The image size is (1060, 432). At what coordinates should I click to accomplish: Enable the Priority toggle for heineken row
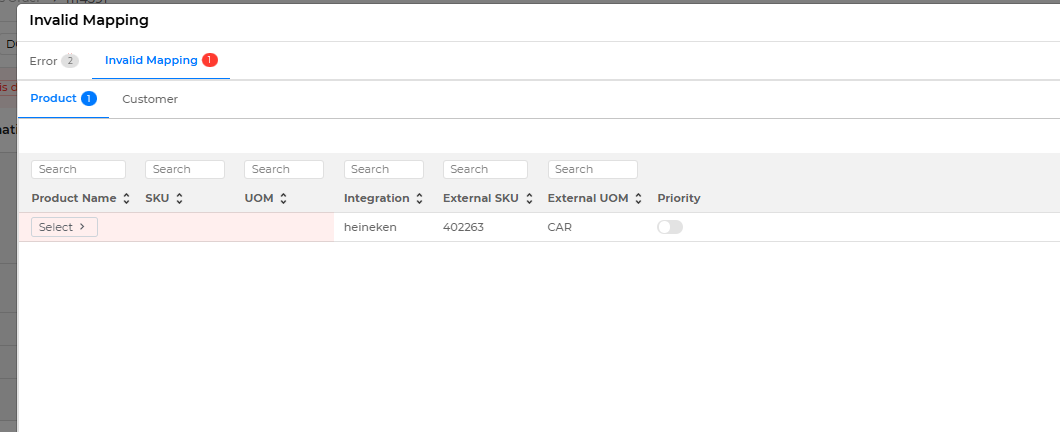click(x=669, y=227)
